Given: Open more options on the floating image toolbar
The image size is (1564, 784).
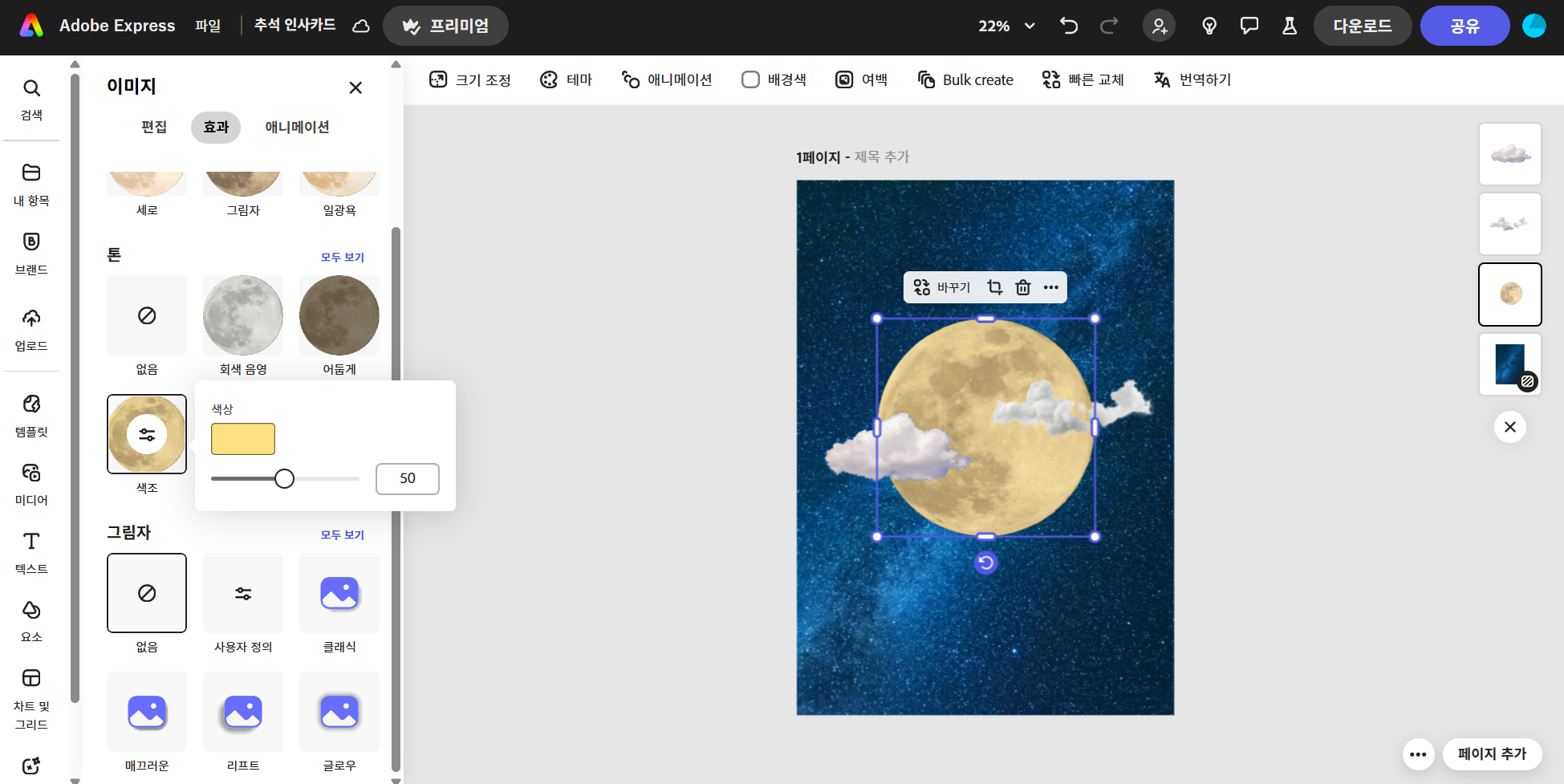Looking at the screenshot, I should click(1051, 287).
